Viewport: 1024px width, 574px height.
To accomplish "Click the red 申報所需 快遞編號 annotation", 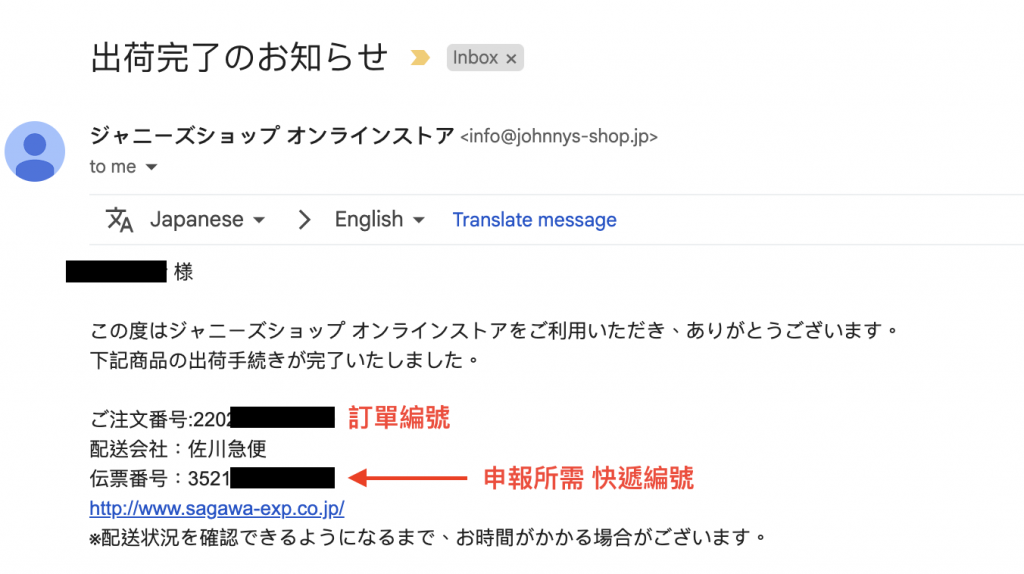I will pos(588,479).
